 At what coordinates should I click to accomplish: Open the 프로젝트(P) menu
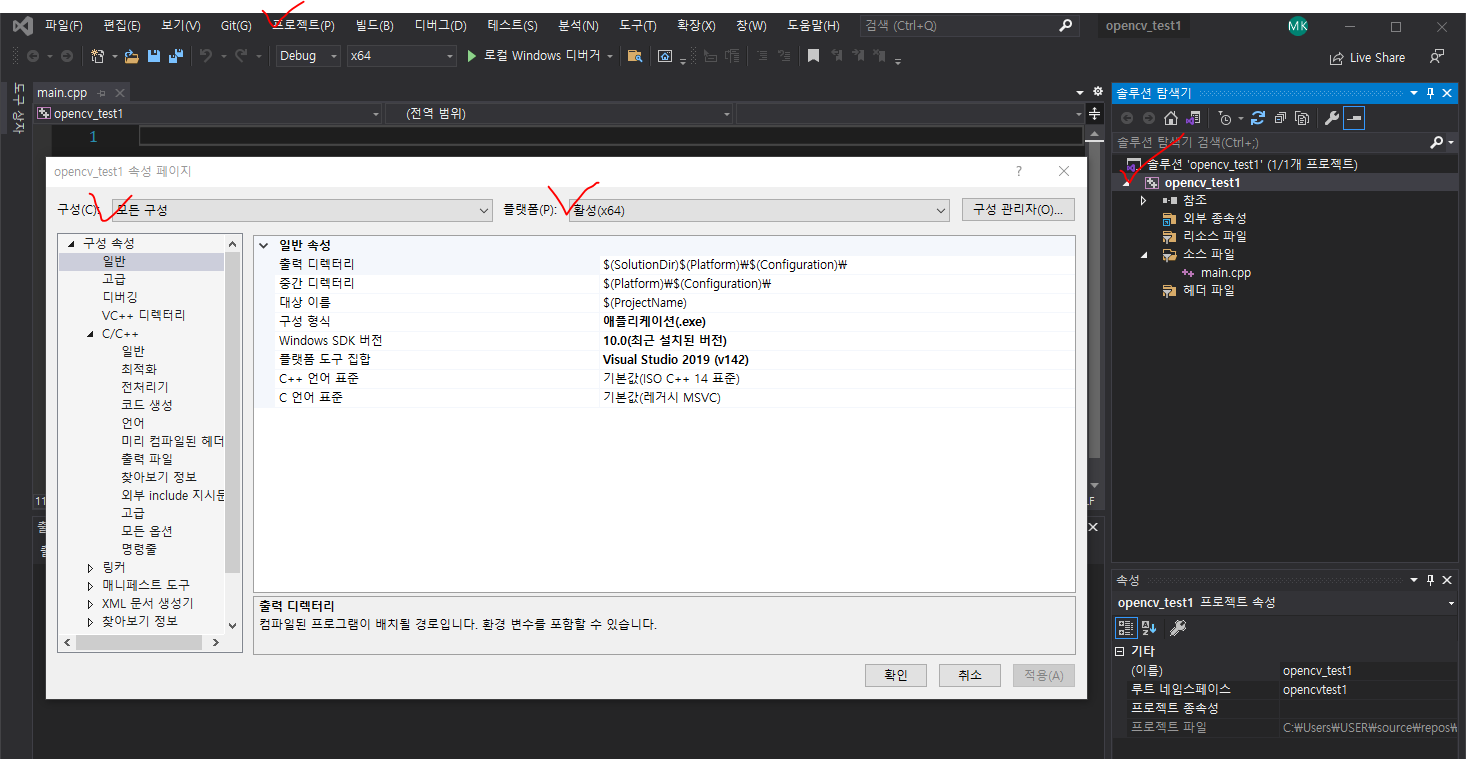coord(303,26)
